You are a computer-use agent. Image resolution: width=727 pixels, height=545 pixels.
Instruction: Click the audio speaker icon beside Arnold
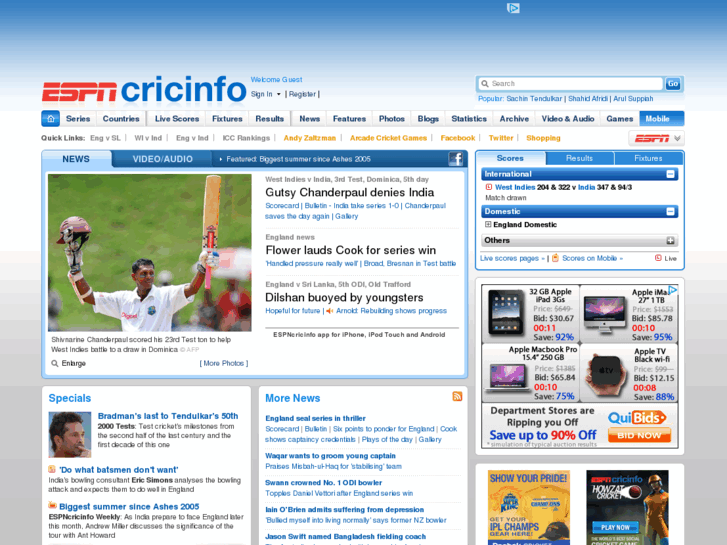[x=330, y=311]
